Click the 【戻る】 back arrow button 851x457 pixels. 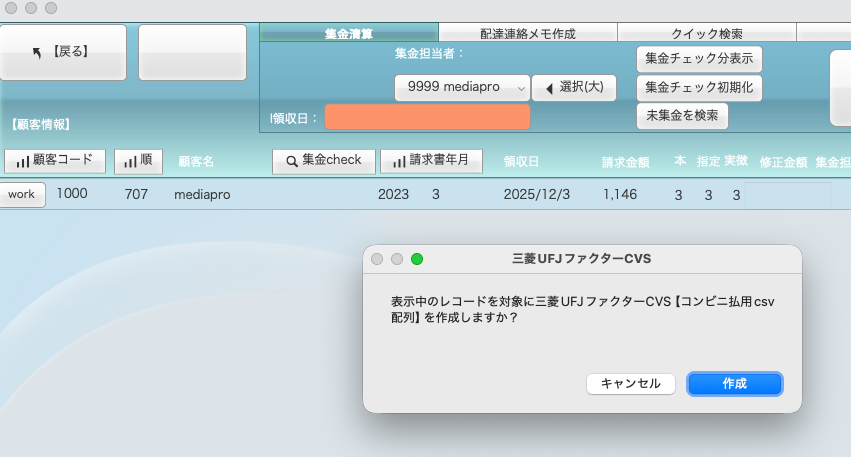(63, 53)
